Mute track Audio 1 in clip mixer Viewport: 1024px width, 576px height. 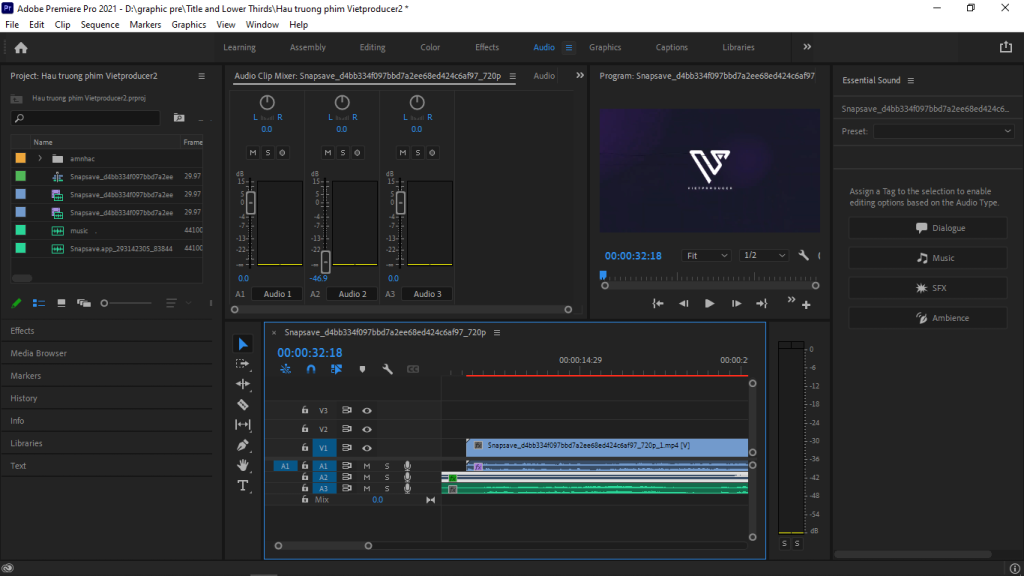coord(253,153)
